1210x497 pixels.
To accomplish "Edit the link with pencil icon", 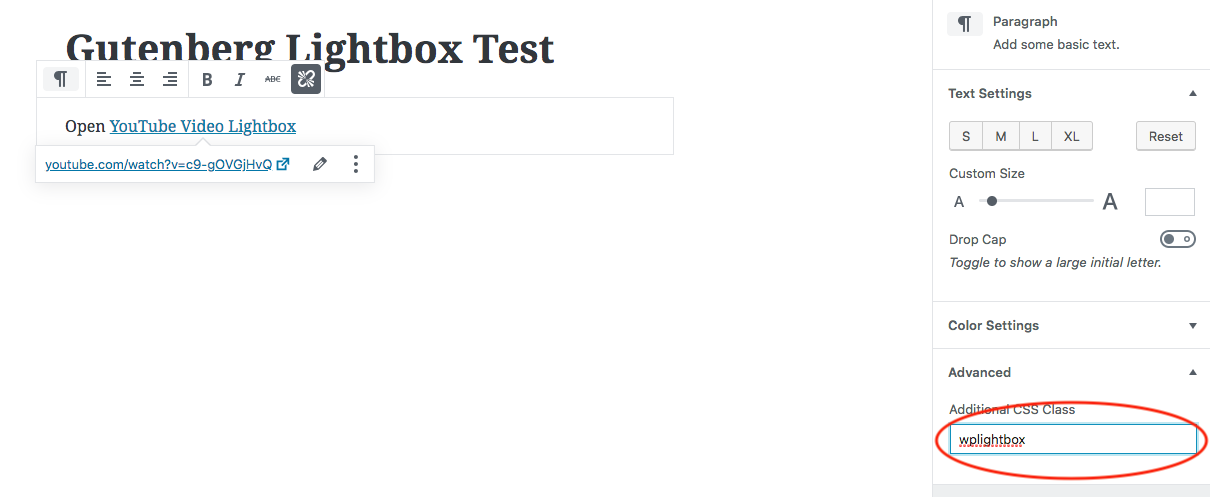I will [x=320, y=164].
